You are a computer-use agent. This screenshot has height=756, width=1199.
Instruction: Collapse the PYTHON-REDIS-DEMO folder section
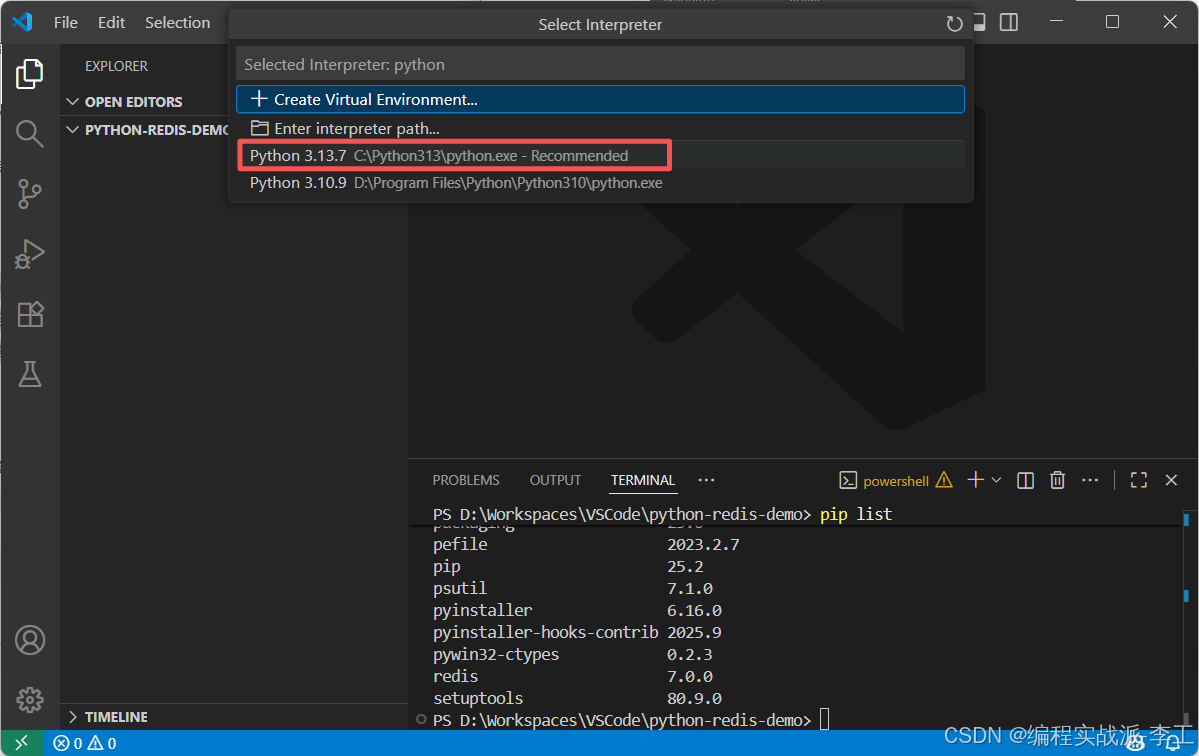(73, 130)
